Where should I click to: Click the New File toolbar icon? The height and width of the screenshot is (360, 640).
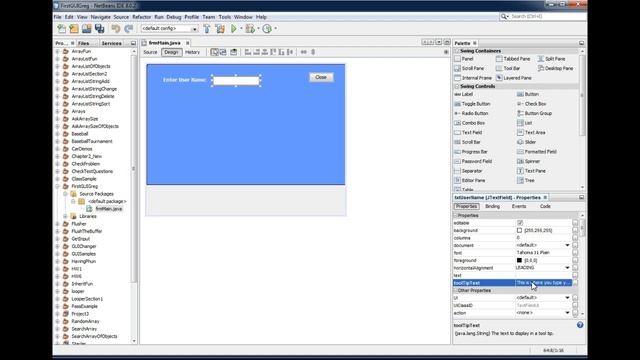[x=62, y=29]
